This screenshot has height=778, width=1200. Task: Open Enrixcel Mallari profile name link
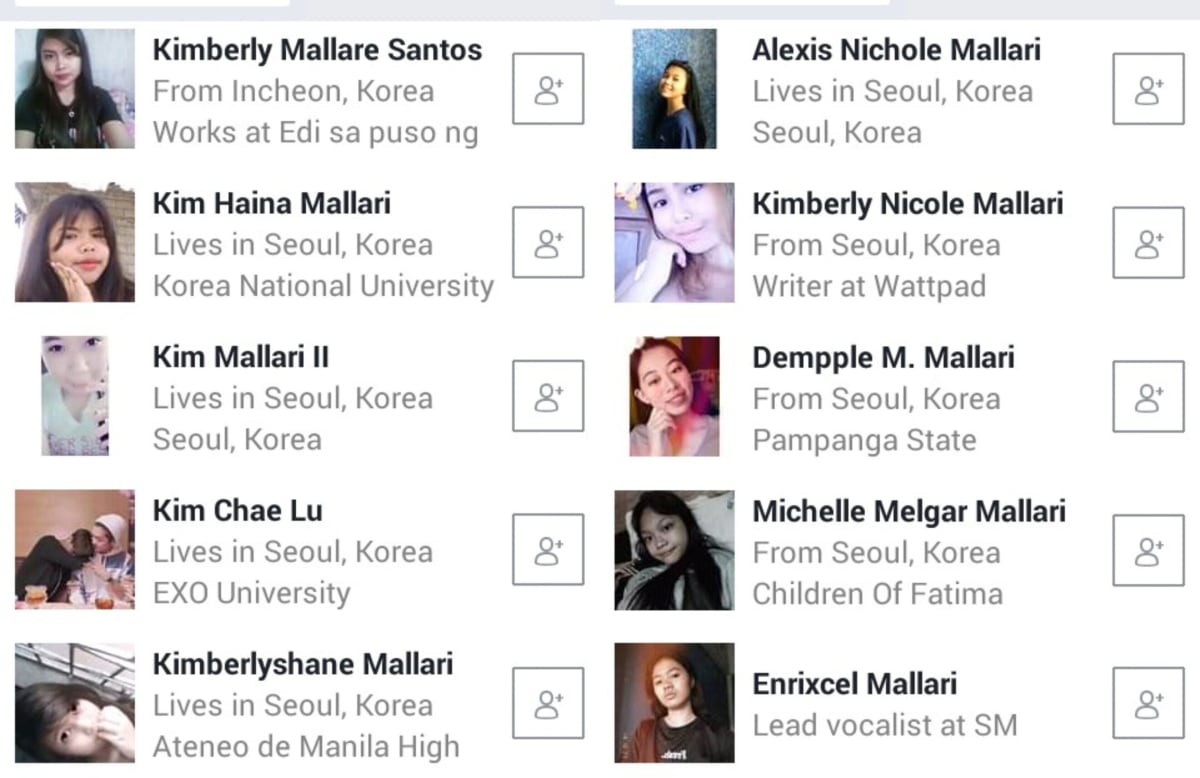[855, 684]
